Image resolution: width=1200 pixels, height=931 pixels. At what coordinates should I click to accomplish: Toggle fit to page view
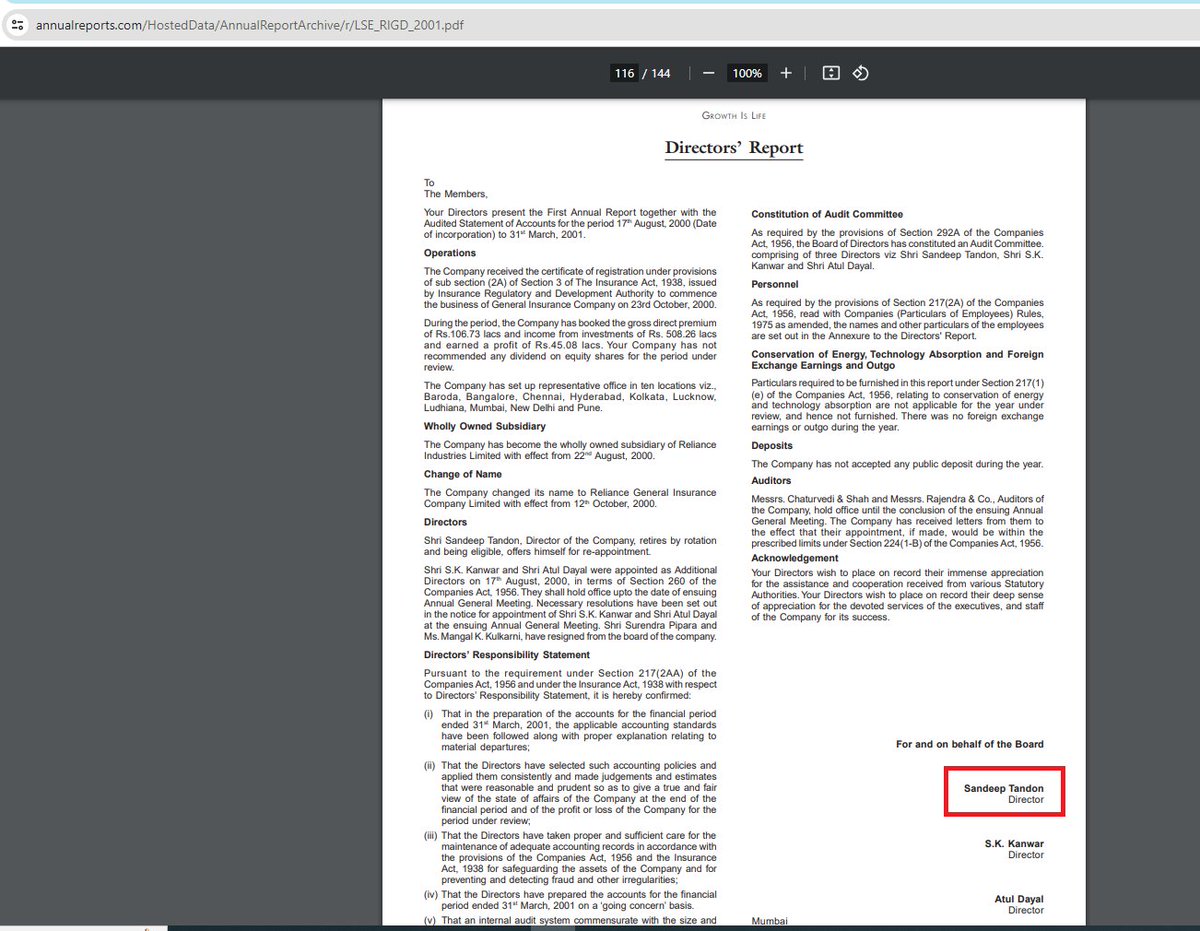pos(830,73)
